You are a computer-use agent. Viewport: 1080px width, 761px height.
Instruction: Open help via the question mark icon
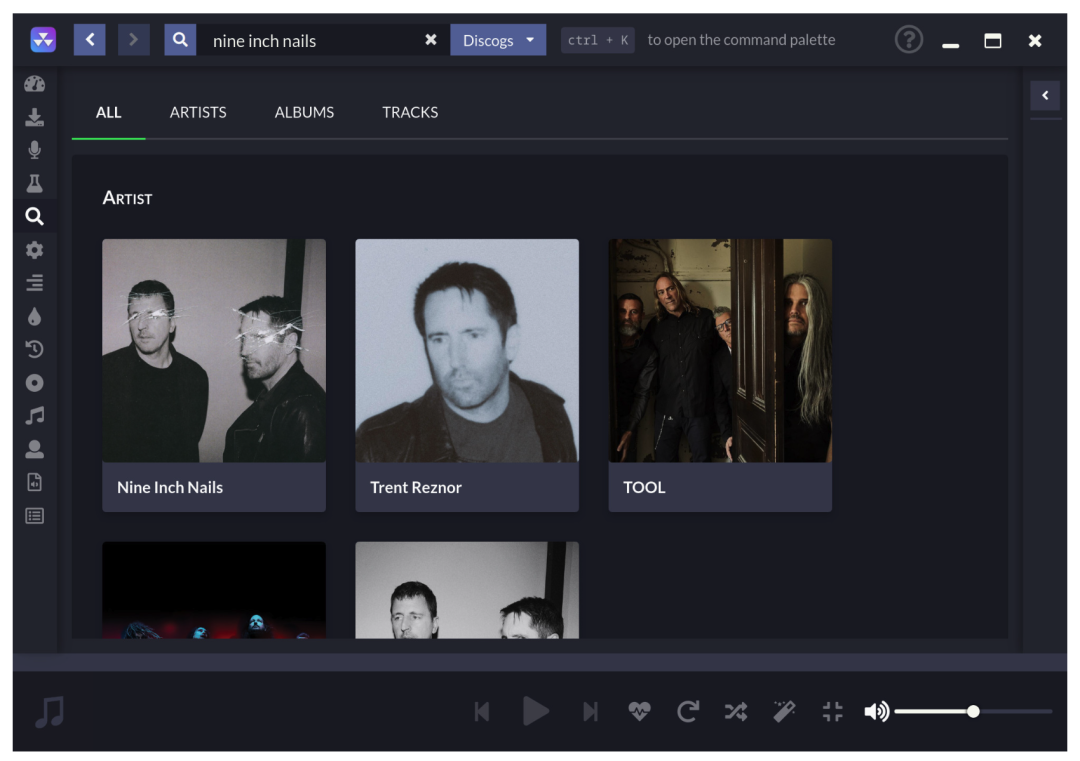tap(908, 40)
